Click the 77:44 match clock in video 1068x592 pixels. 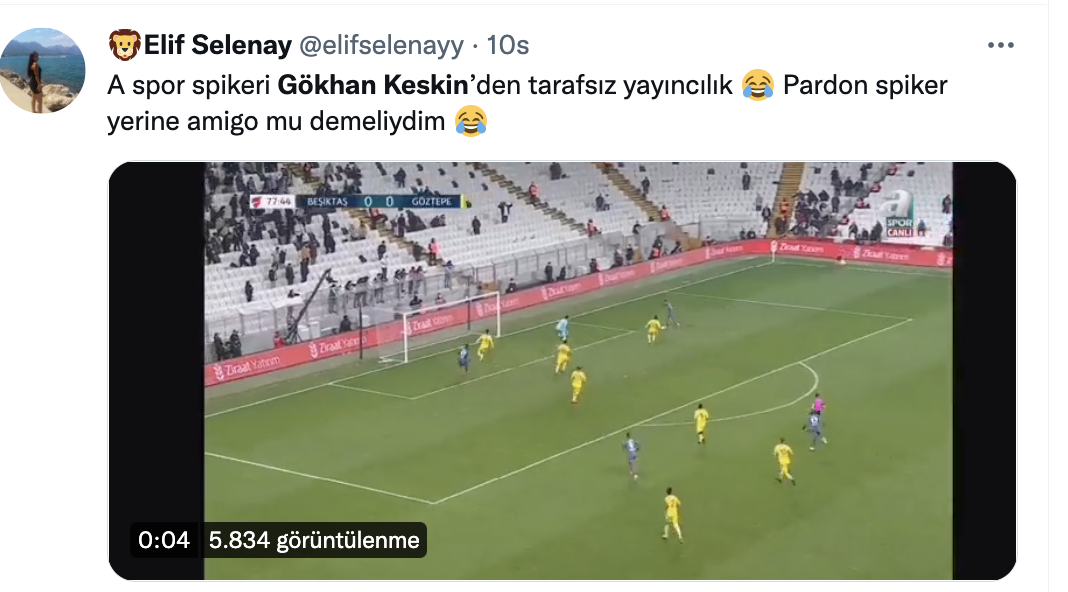[x=278, y=202]
